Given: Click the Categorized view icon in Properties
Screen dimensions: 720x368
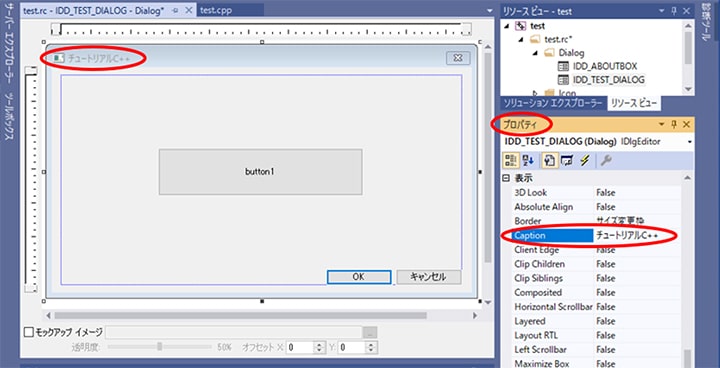Looking at the screenshot, I should coord(511,160).
